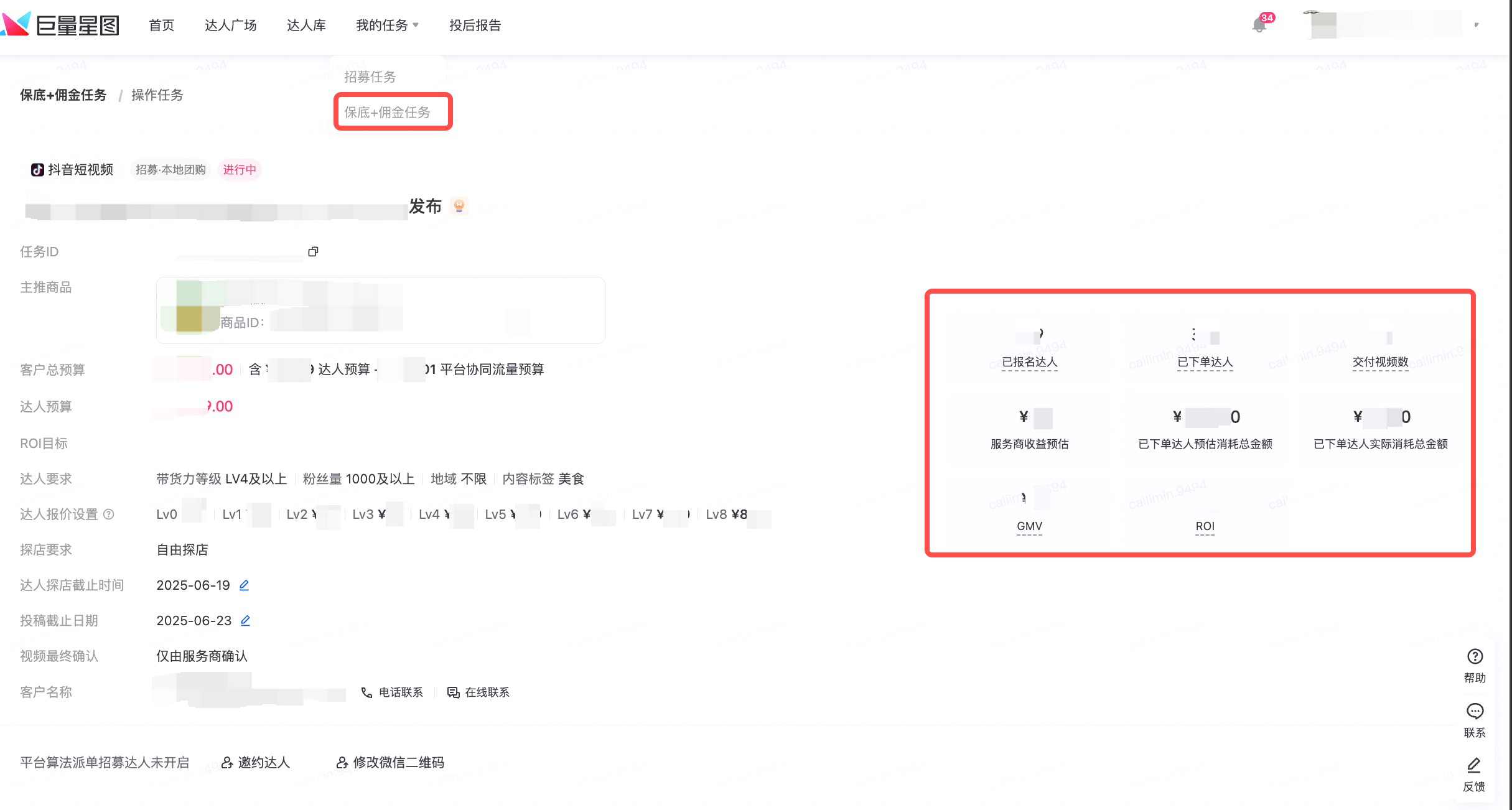1512x810 pixels.
Task: Click the 电话联系 phone icon
Action: (x=366, y=692)
